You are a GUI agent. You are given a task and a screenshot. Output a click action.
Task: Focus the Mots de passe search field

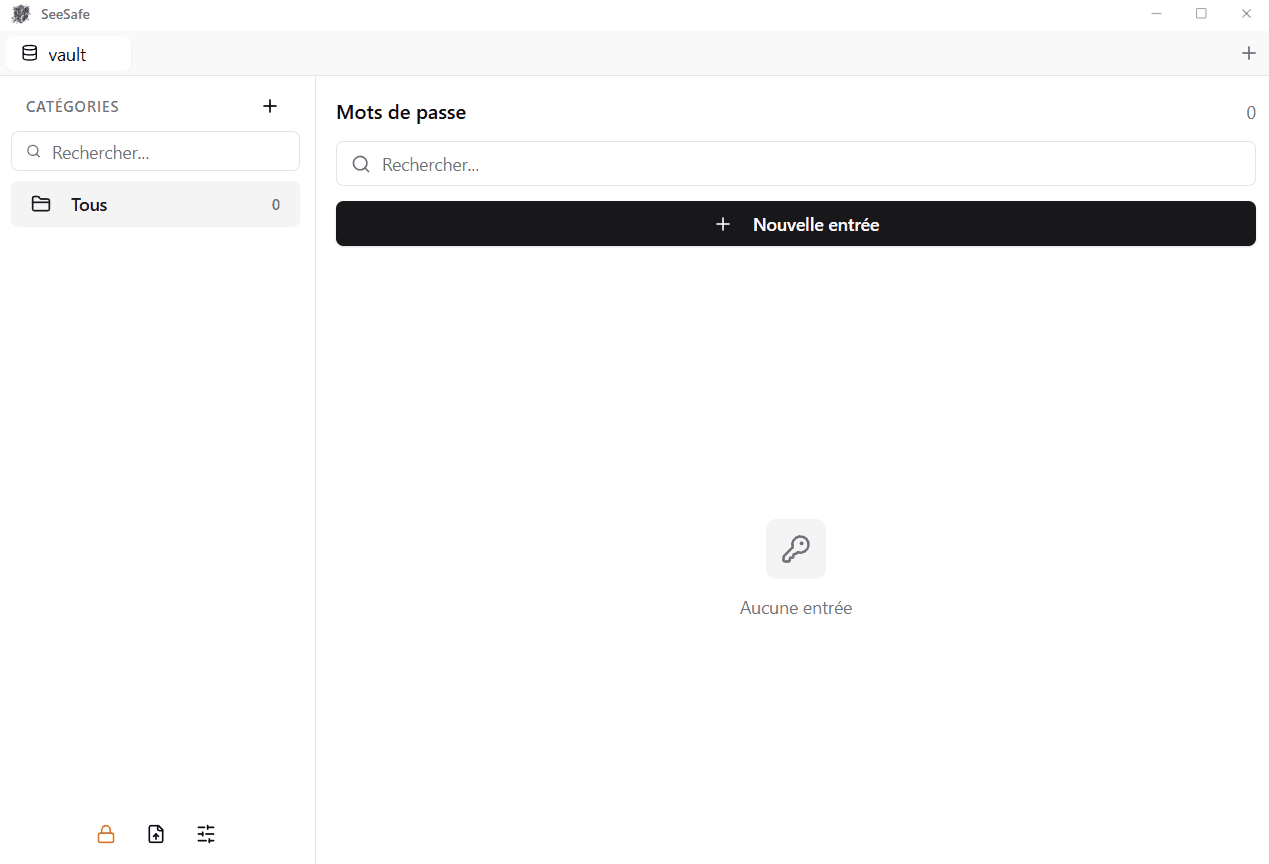point(796,164)
